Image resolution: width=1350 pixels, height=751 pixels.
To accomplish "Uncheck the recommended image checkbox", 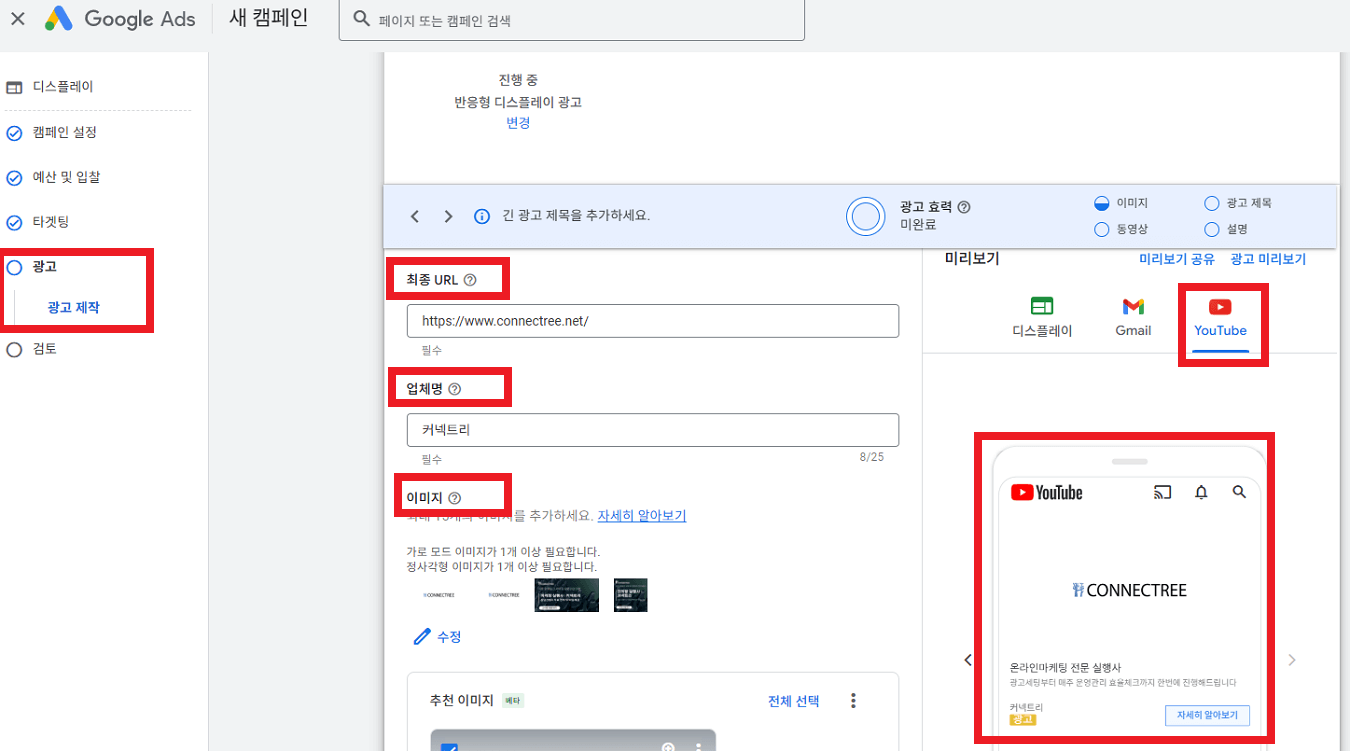I will [x=450, y=748].
